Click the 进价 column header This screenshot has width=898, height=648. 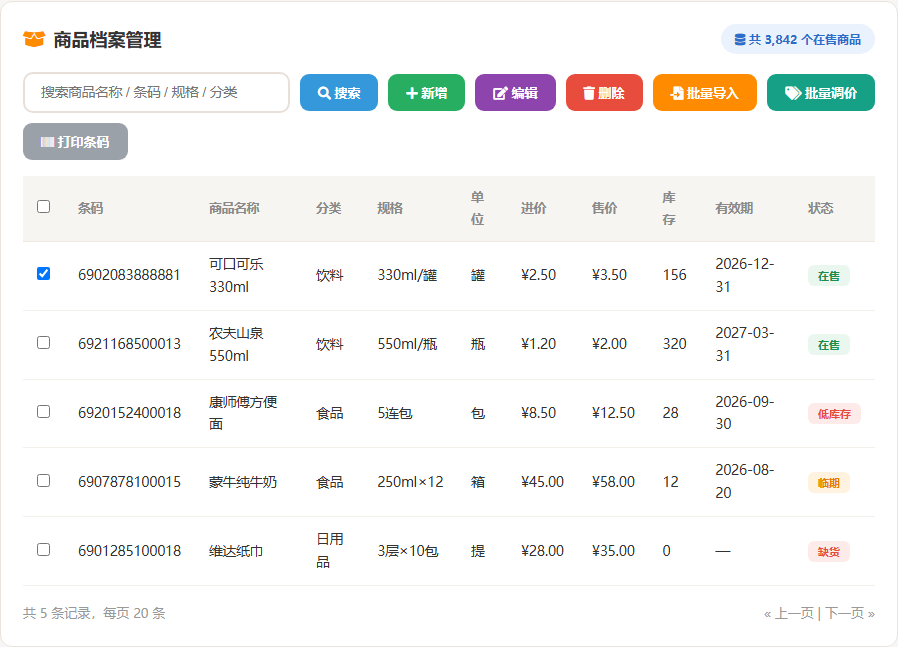(x=534, y=208)
